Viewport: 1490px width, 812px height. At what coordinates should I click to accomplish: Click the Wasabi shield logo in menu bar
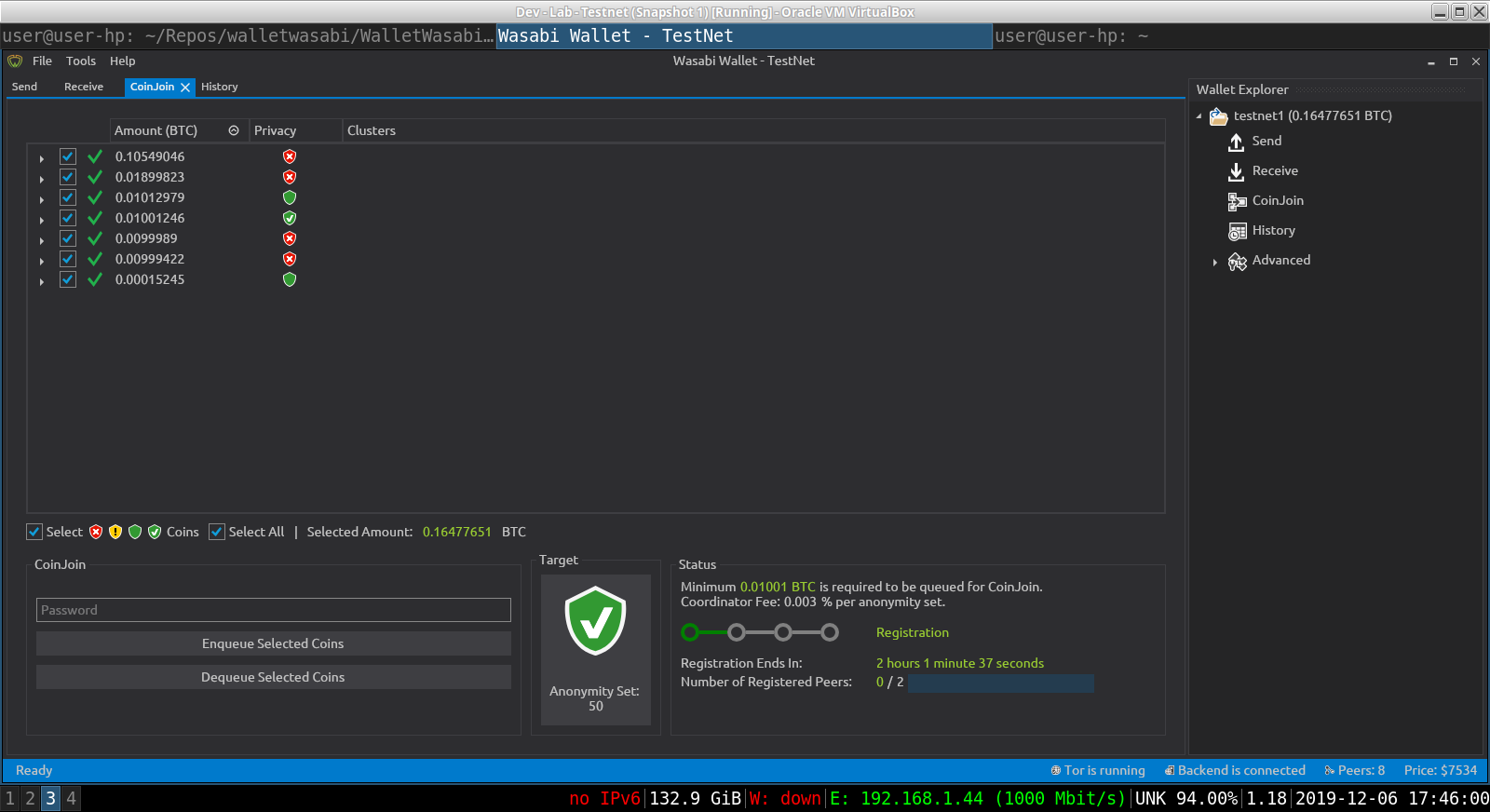(x=15, y=61)
